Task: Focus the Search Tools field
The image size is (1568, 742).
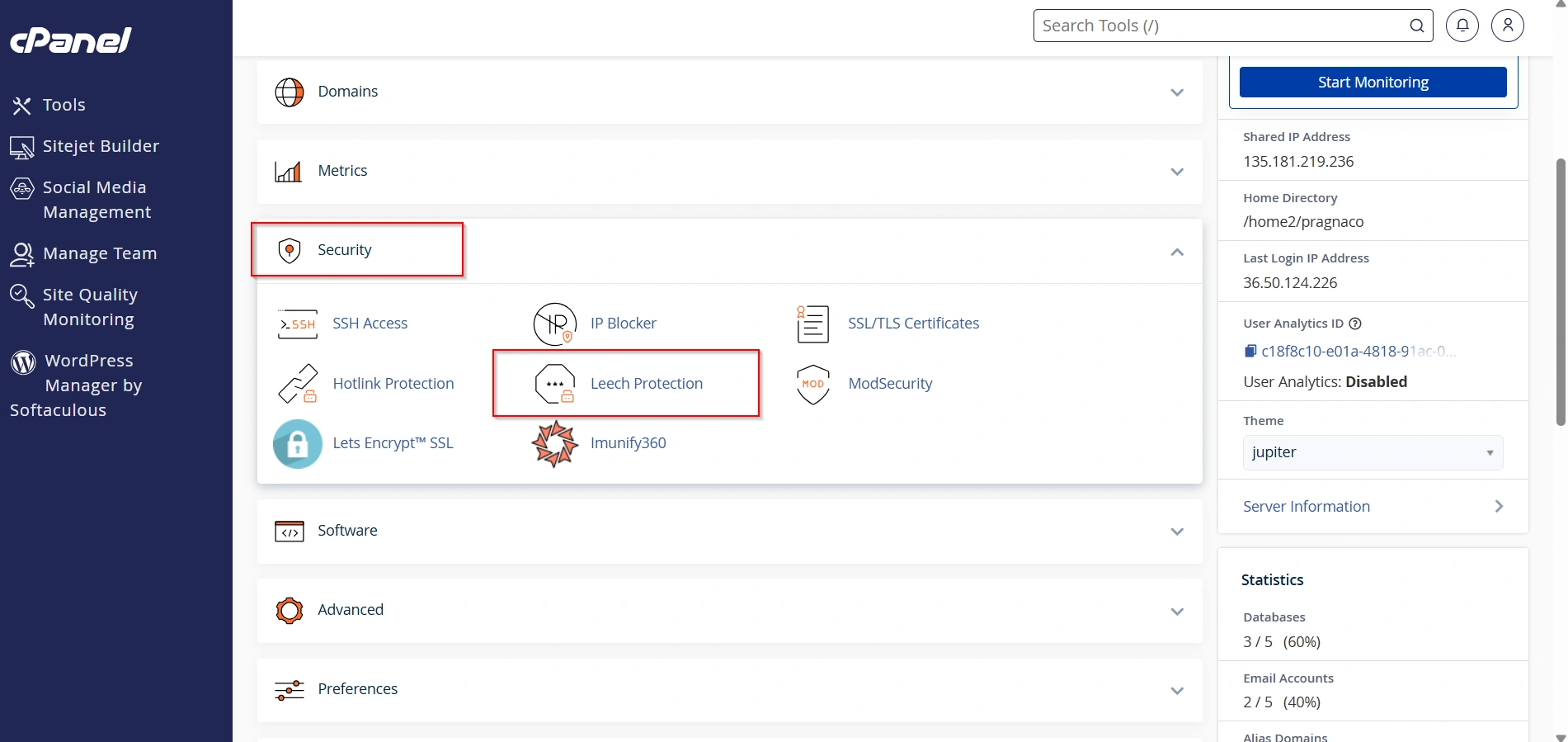Action: tap(1233, 26)
